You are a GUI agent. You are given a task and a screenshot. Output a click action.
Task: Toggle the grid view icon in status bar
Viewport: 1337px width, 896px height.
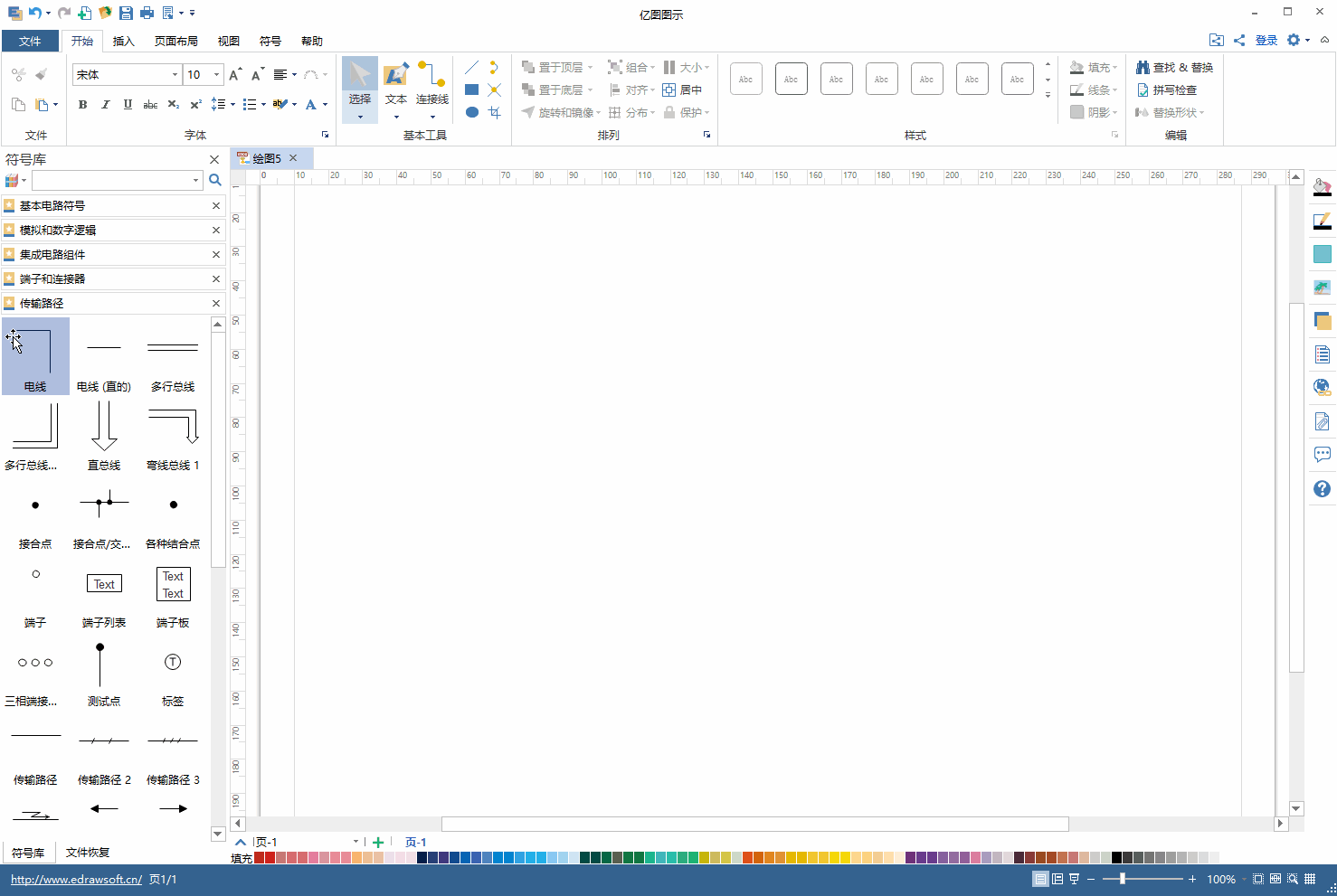point(1310,879)
